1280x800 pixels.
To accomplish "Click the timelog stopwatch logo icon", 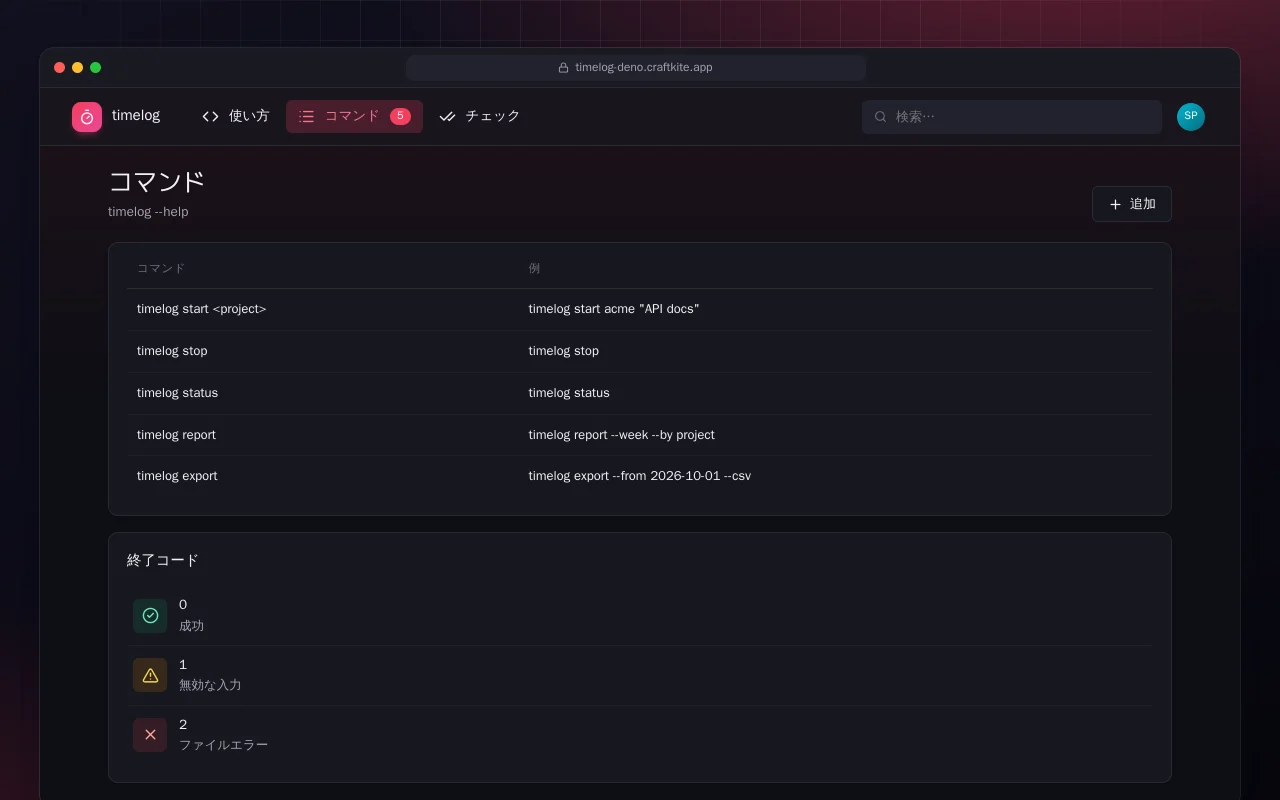I will point(87,117).
